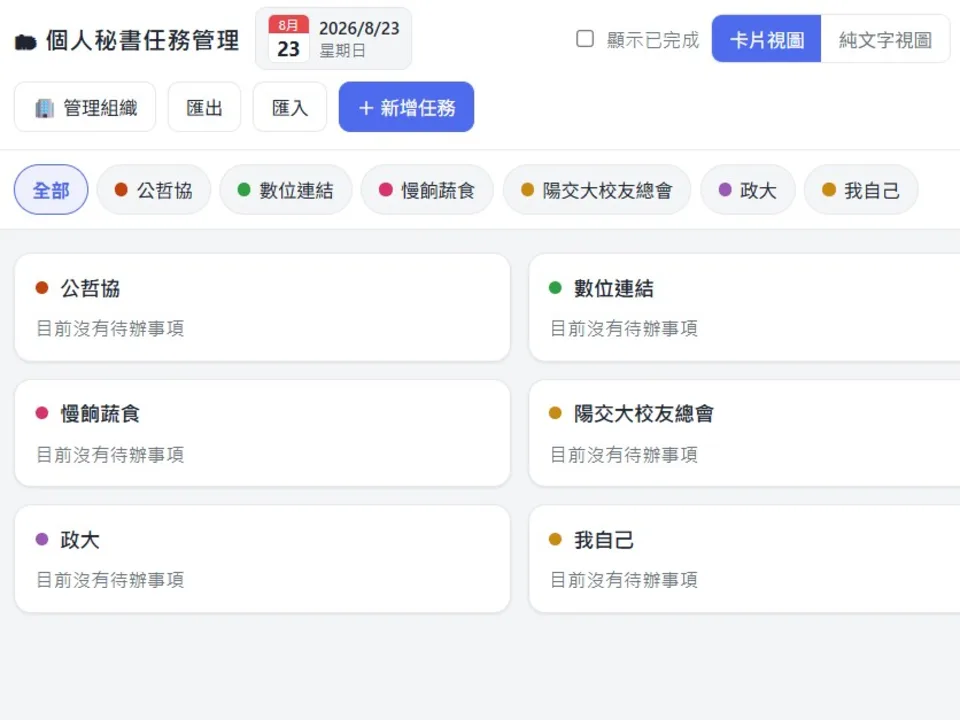Click the 我自己 card title
The height and width of the screenshot is (720, 960).
click(604, 540)
